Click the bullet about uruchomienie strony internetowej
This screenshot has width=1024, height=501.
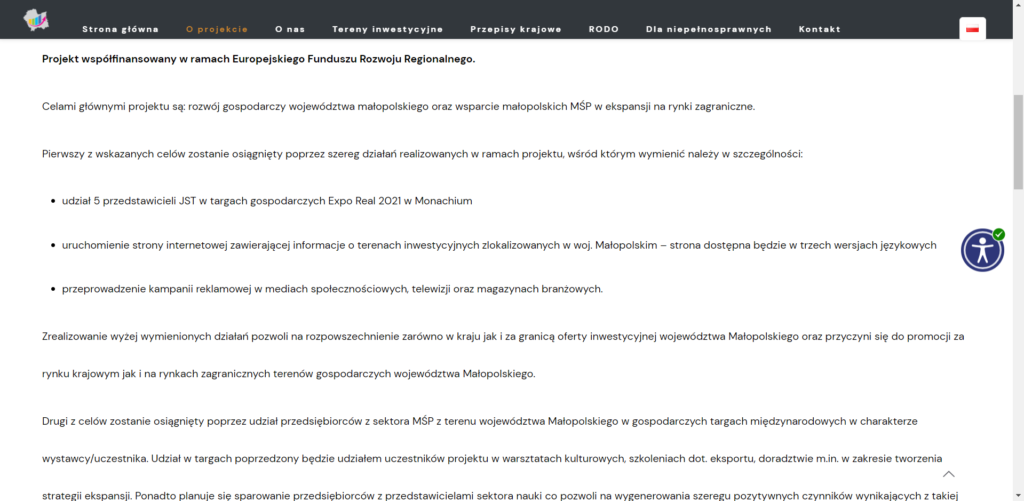499,246
